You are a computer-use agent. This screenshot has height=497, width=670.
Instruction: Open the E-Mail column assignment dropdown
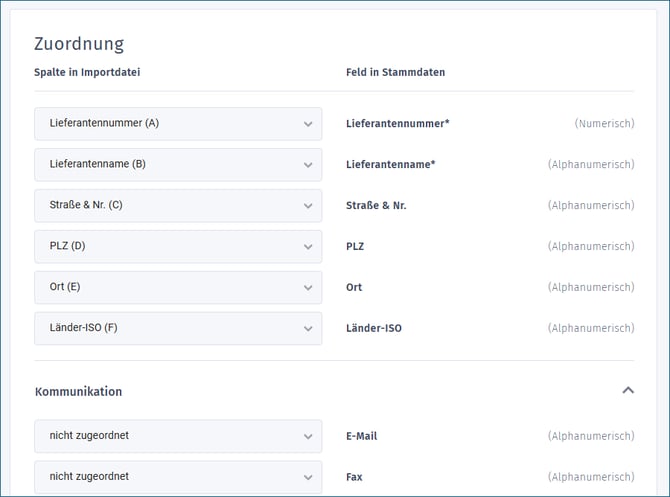[178, 437]
